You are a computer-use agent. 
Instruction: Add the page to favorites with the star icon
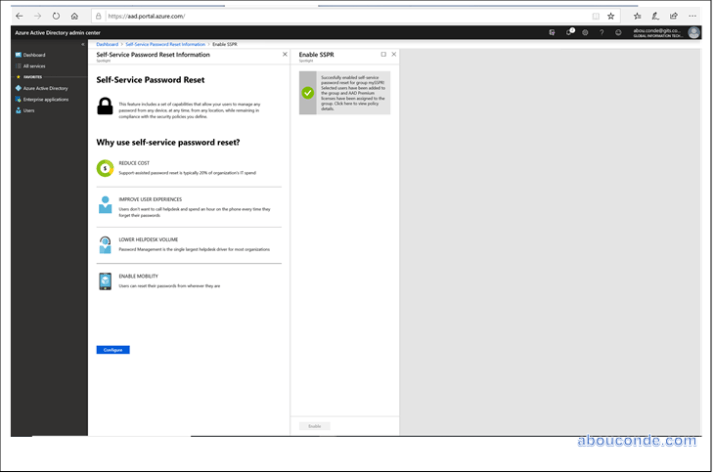(x=611, y=16)
